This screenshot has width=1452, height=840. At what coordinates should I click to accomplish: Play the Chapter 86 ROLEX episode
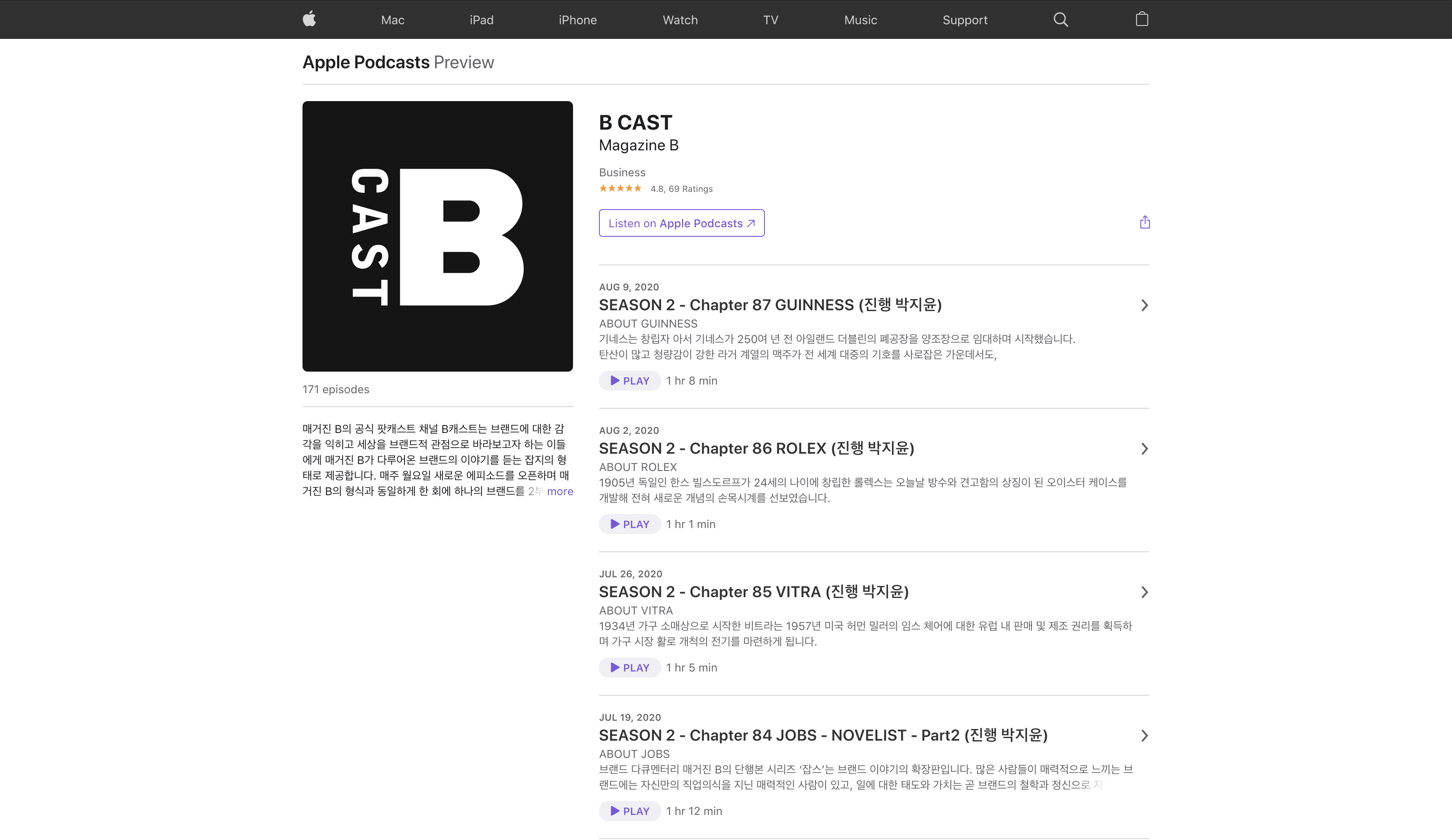pos(629,524)
